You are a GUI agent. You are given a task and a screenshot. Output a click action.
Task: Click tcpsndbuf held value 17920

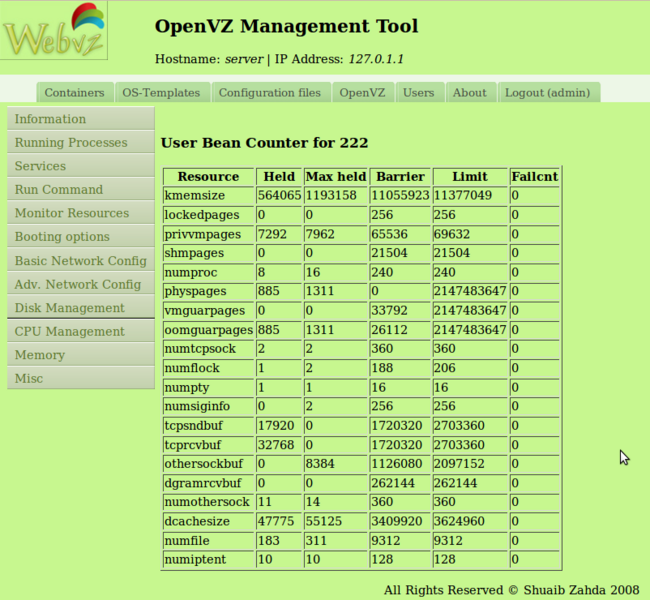tap(279, 425)
